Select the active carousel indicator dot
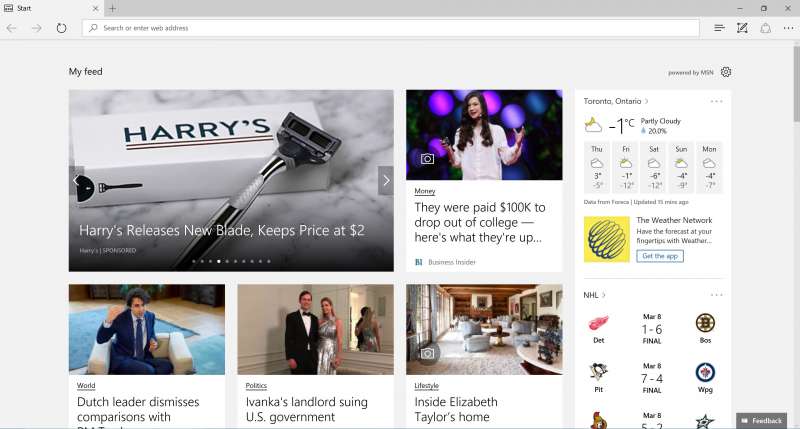The image size is (800, 429). pos(219,261)
